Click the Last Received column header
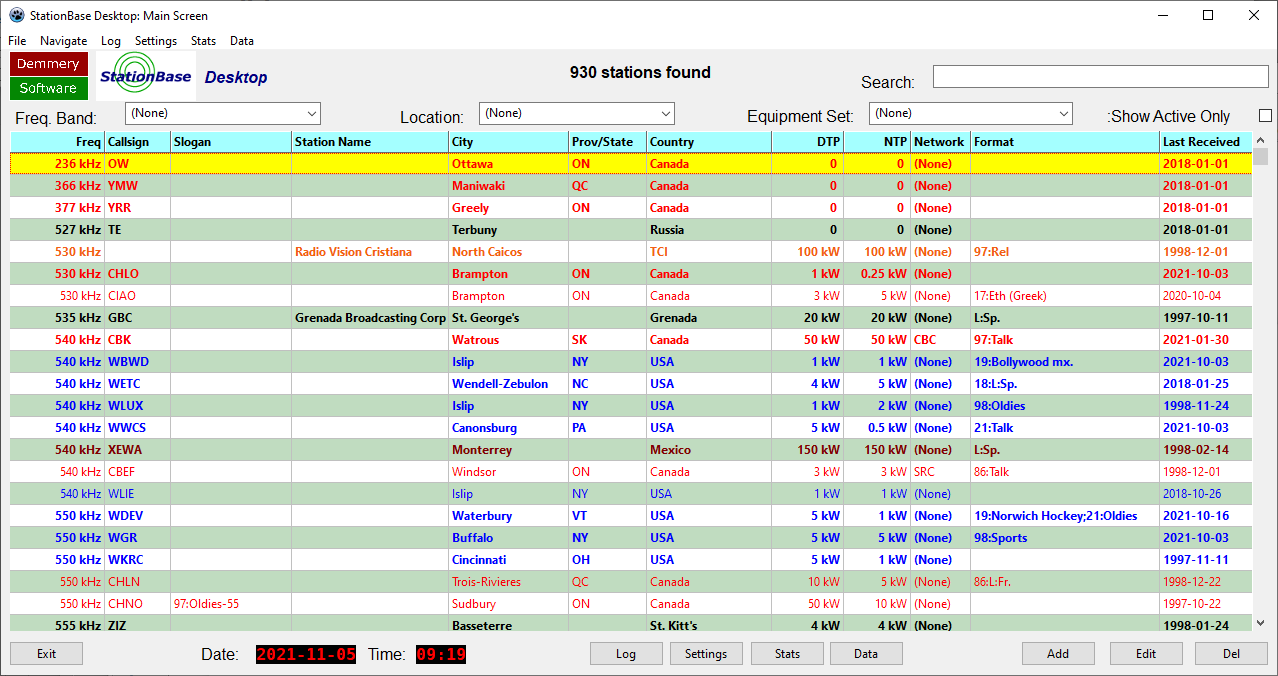 pos(1205,142)
